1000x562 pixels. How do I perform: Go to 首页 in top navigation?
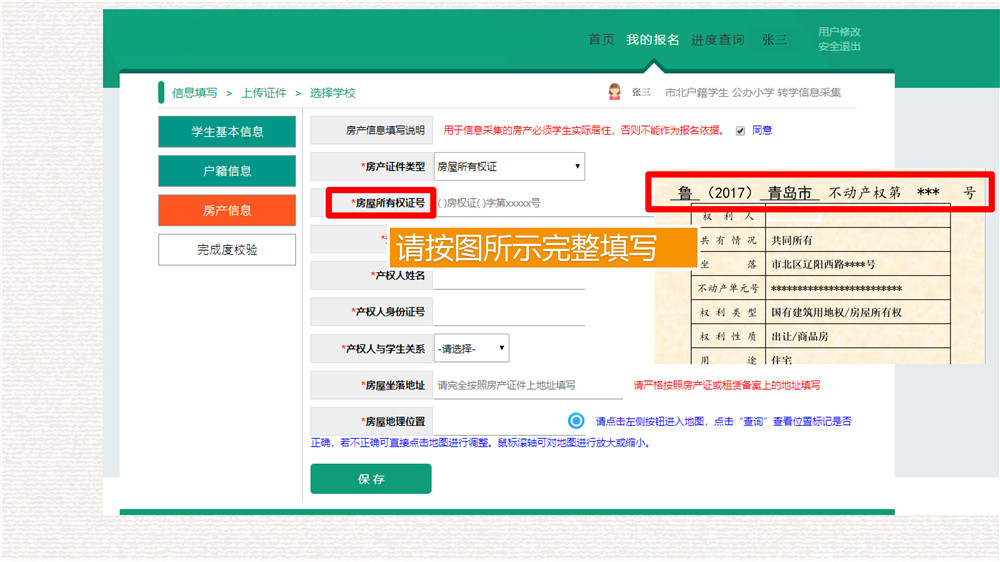(x=601, y=40)
